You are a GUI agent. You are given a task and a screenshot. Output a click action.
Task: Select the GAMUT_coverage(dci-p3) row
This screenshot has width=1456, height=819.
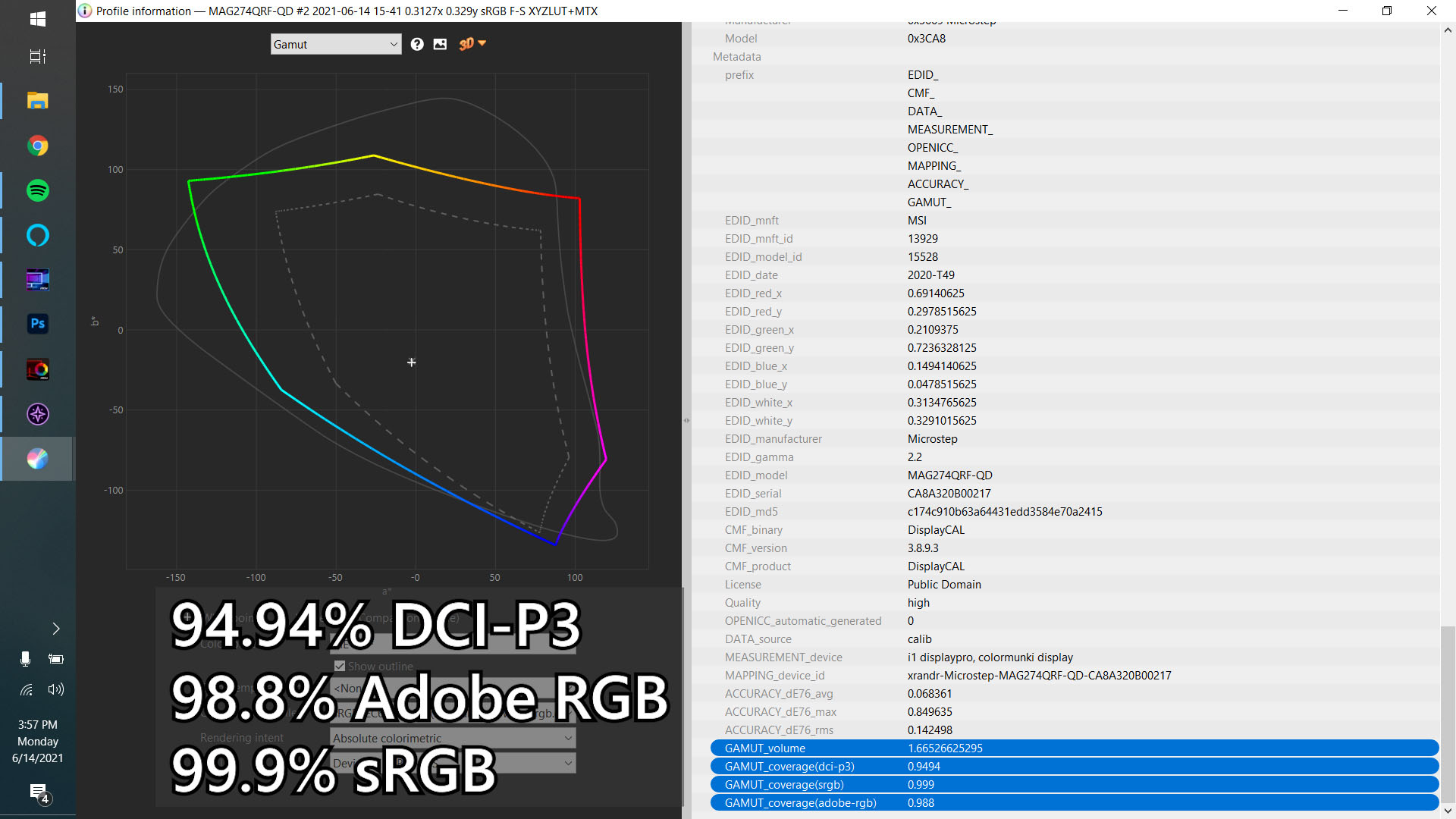(x=1075, y=766)
